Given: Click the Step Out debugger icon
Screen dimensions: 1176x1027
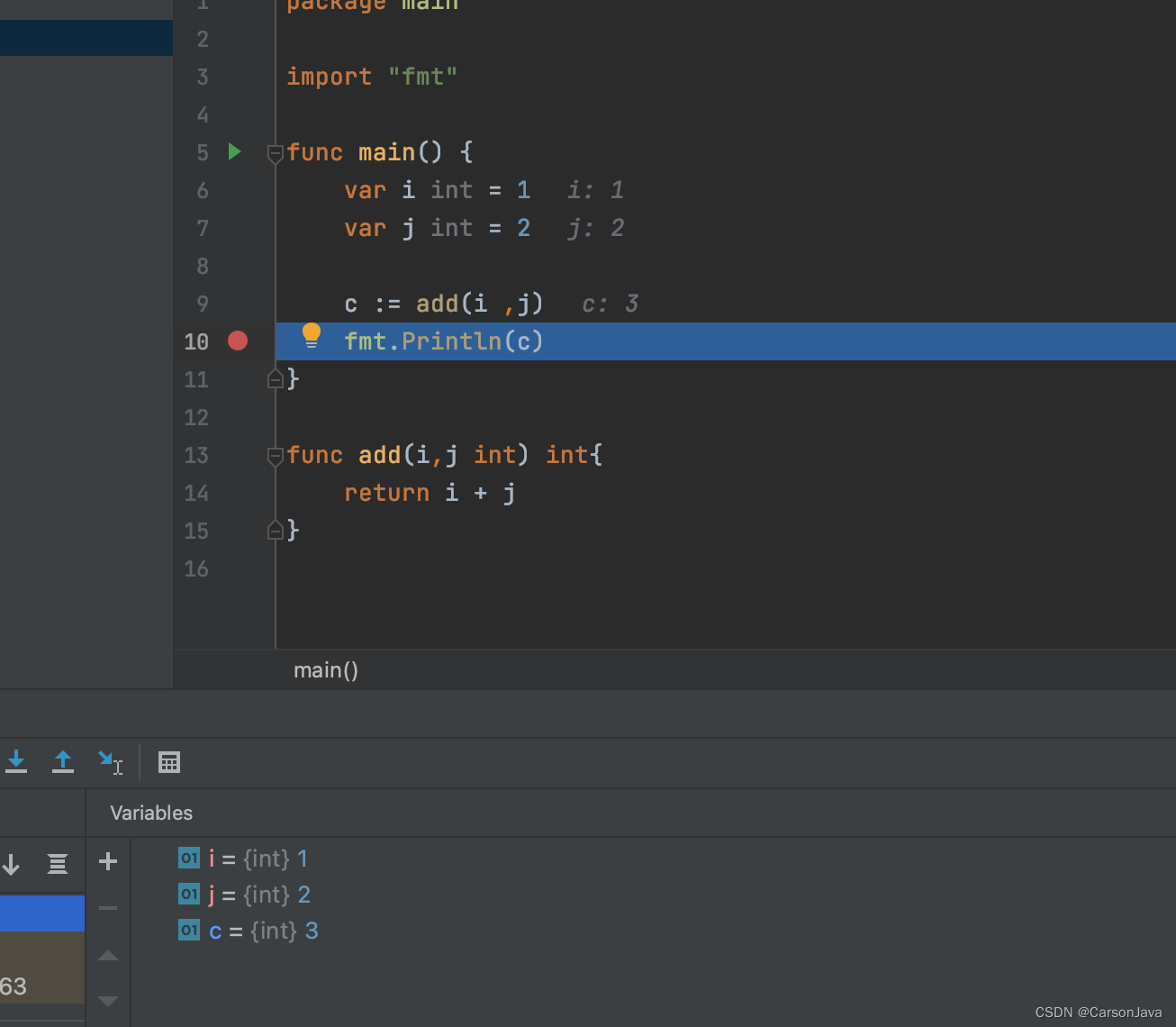Looking at the screenshot, I should 63,762.
